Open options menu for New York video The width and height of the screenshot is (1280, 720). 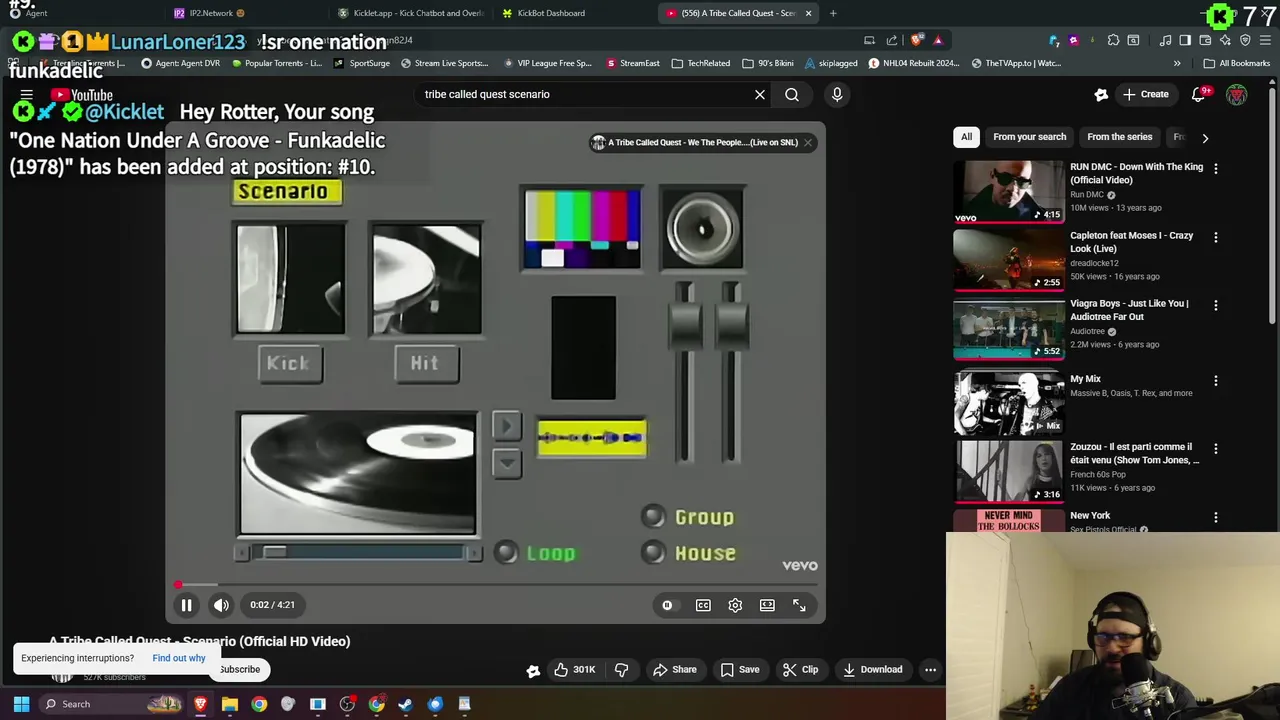(x=1216, y=518)
